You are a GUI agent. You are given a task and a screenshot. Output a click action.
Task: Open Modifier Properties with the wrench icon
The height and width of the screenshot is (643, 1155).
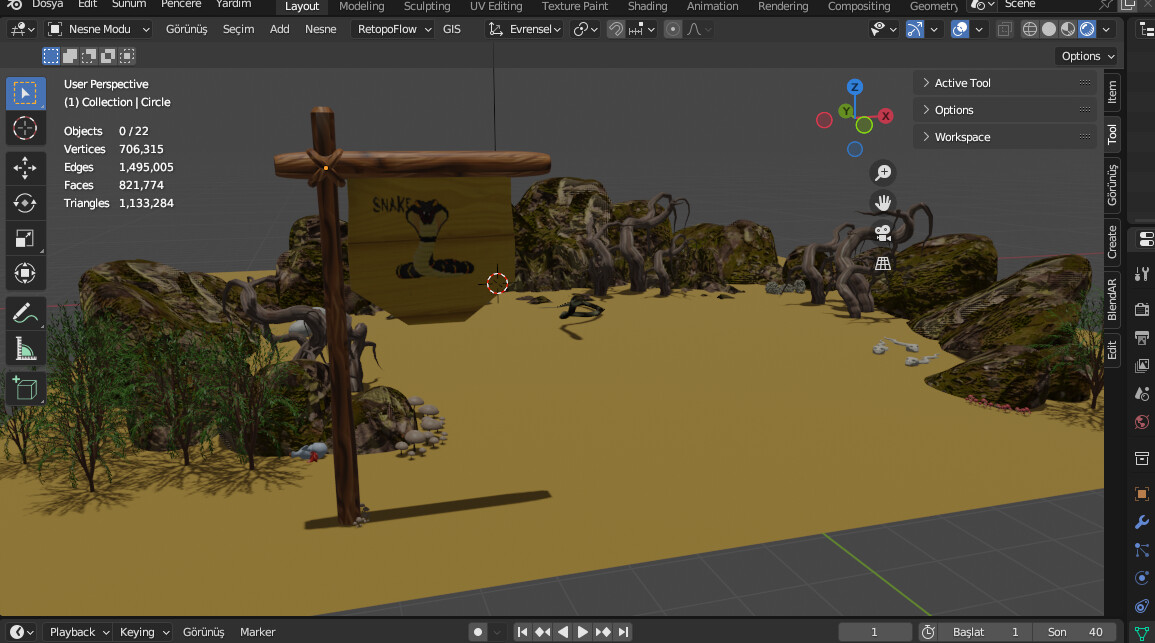[1140, 521]
